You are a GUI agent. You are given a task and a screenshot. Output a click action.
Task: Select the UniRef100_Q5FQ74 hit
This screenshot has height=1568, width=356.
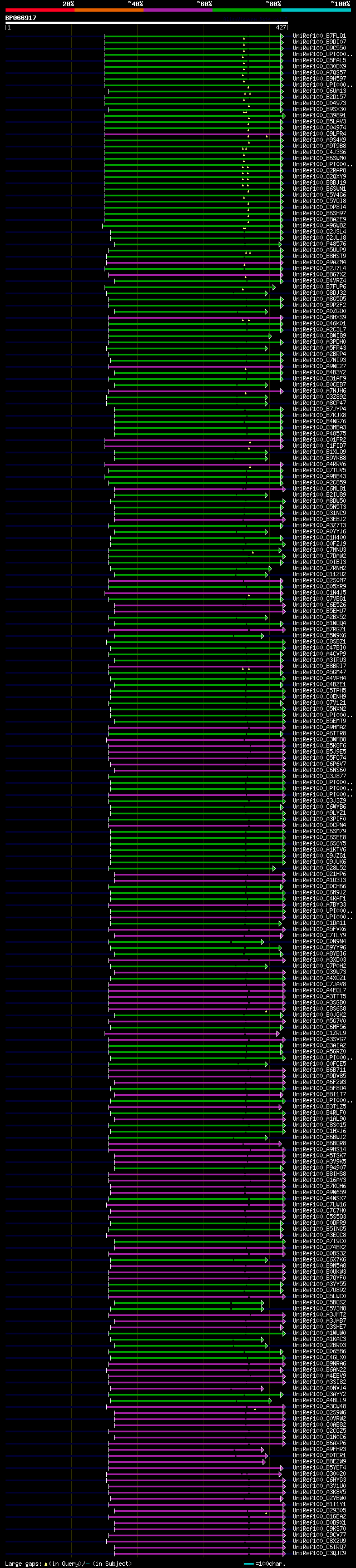pyautogui.click(x=319, y=758)
